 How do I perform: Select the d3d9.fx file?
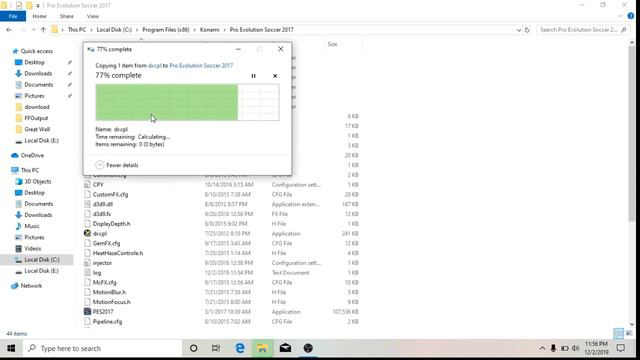tap(102, 214)
